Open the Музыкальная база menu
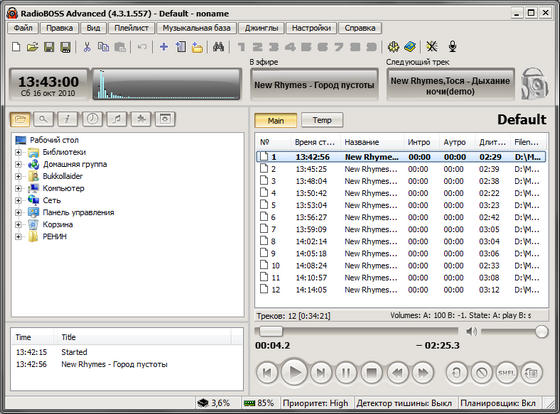 pyautogui.click(x=196, y=28)
